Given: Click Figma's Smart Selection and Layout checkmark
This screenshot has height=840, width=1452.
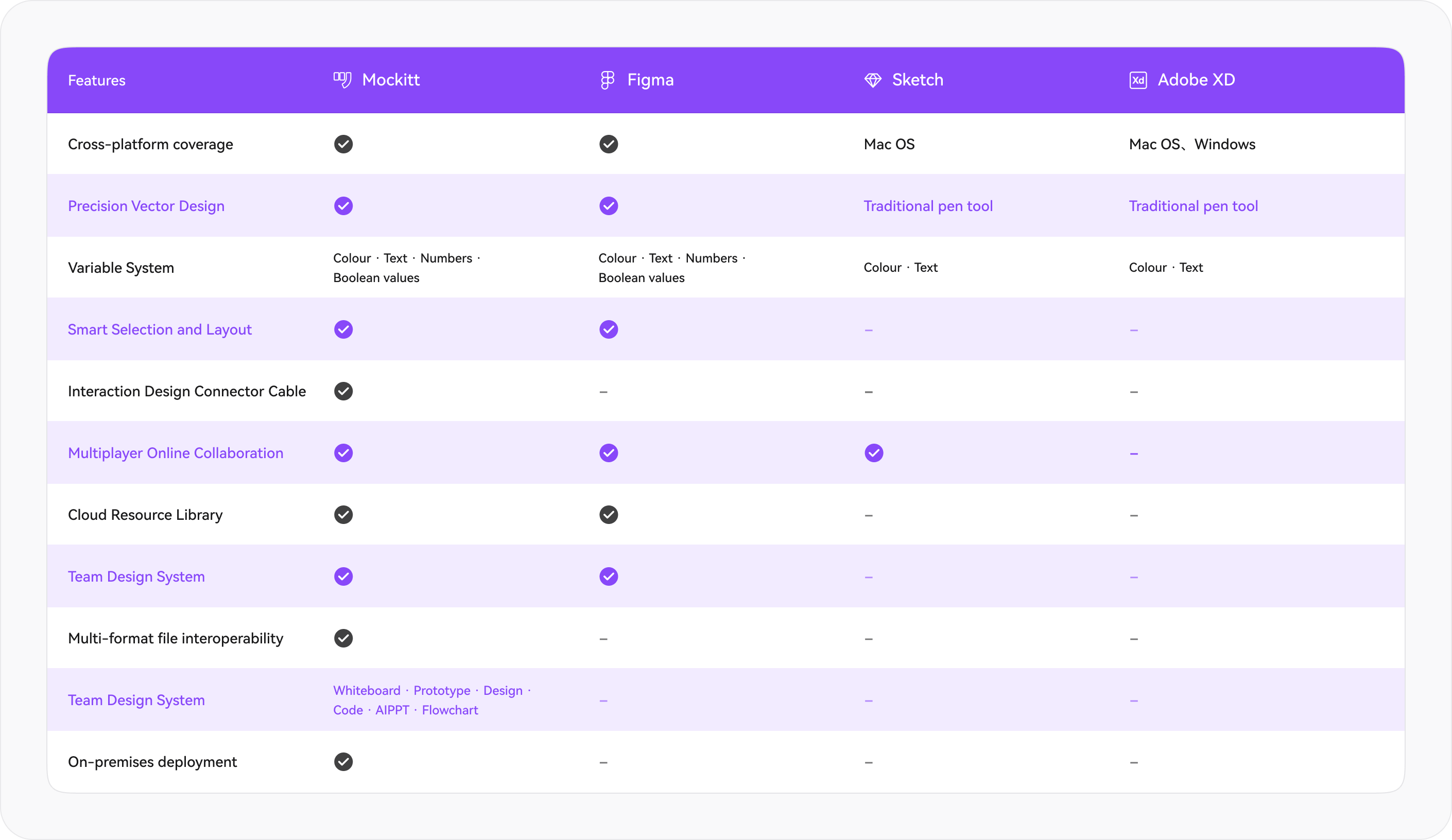Looking at the screenshot, I should [x=609, y=329].
